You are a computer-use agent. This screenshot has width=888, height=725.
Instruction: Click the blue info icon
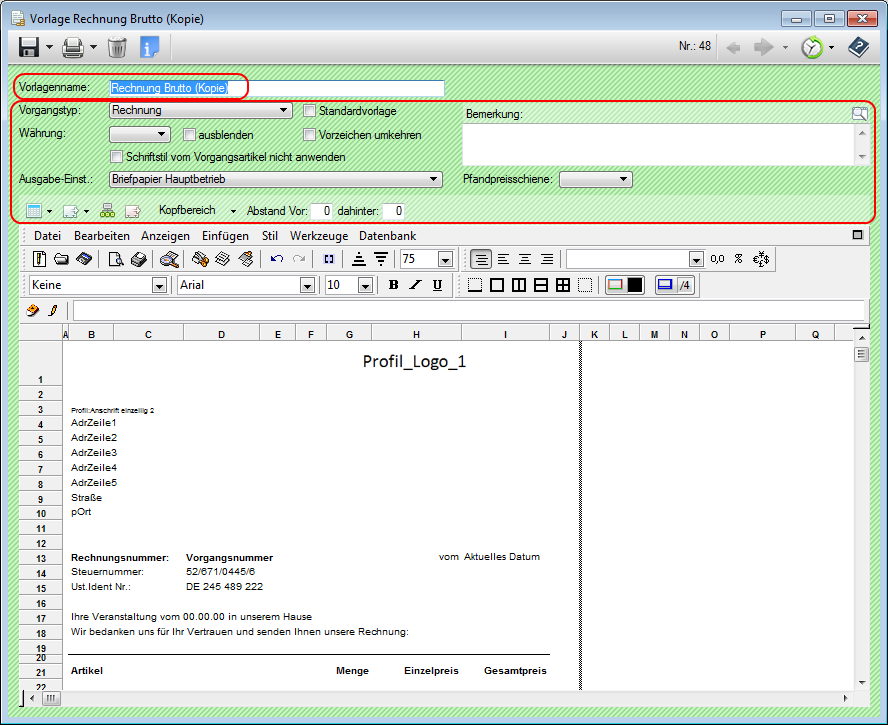click(150, 47)
